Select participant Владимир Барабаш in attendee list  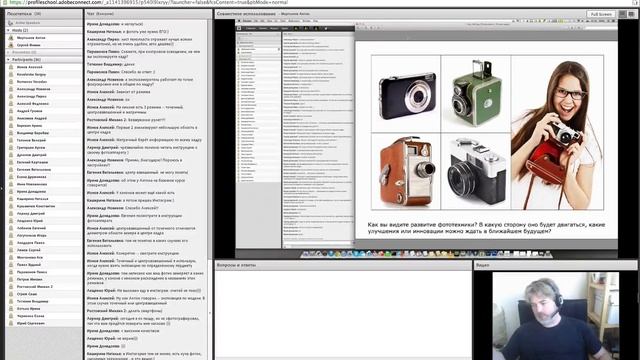pyautogui.click(x=44, y=133)
